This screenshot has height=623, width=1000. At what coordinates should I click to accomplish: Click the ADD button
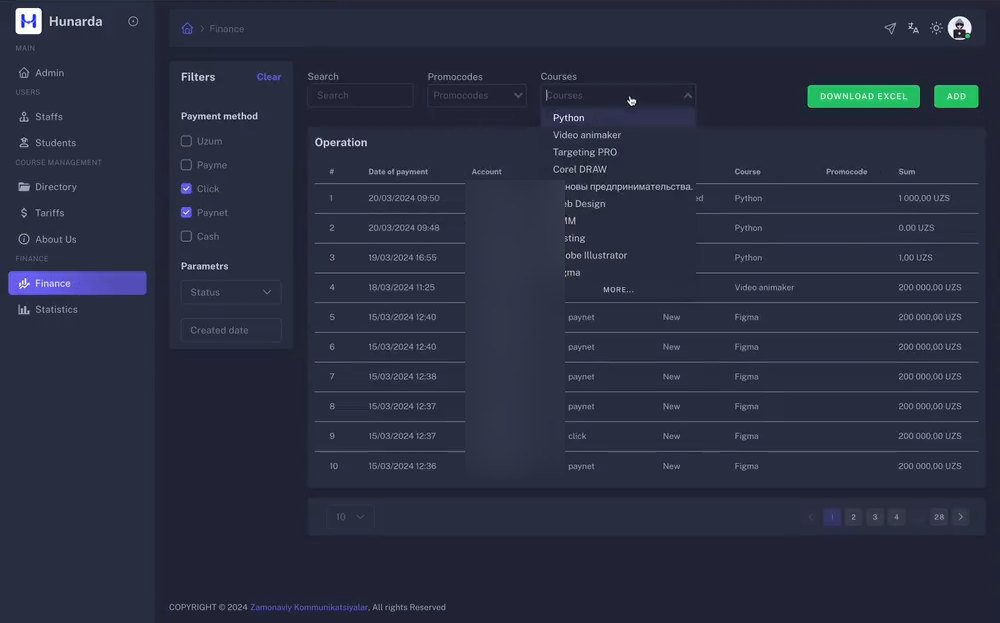[x=956, y=96]
